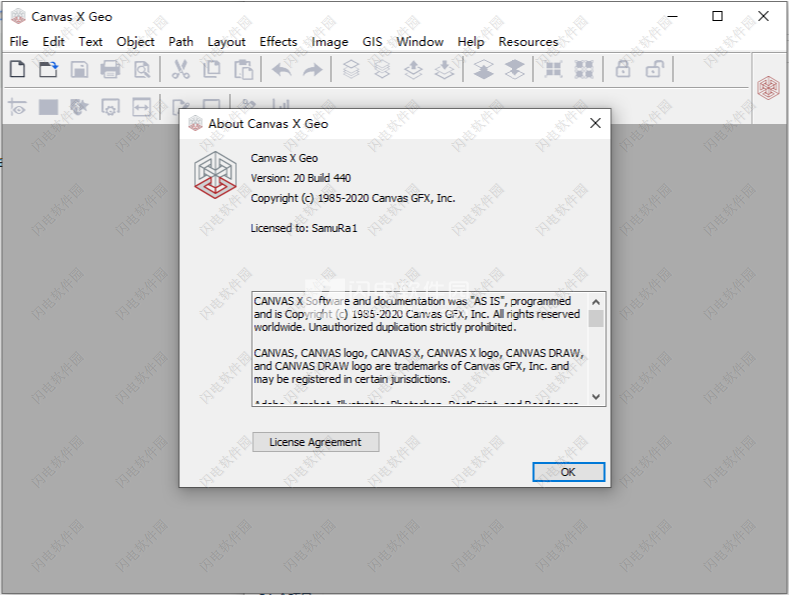Click the screen with gear icon
The image size is (789, 596).
(x=110, y=107)
